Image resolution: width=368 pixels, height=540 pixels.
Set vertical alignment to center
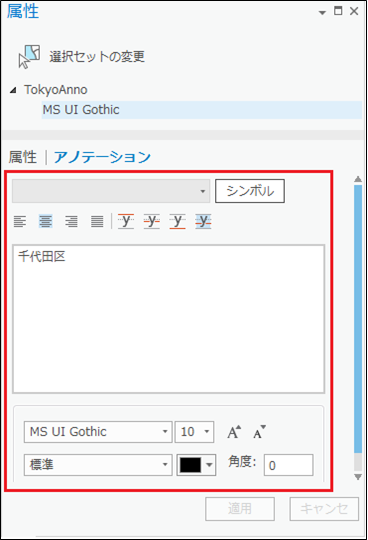point(152,221)
